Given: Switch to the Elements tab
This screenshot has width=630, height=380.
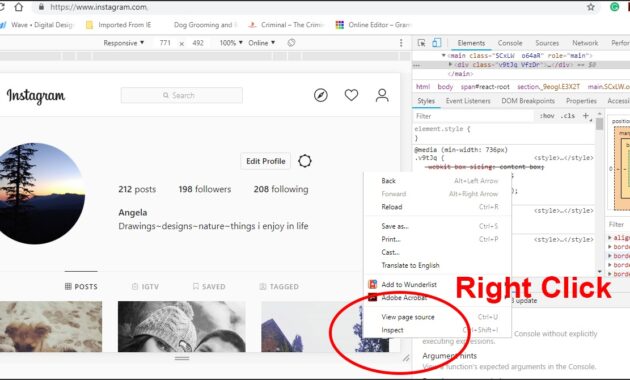Looking at the screenshot, I should click(x=471, y=43).
